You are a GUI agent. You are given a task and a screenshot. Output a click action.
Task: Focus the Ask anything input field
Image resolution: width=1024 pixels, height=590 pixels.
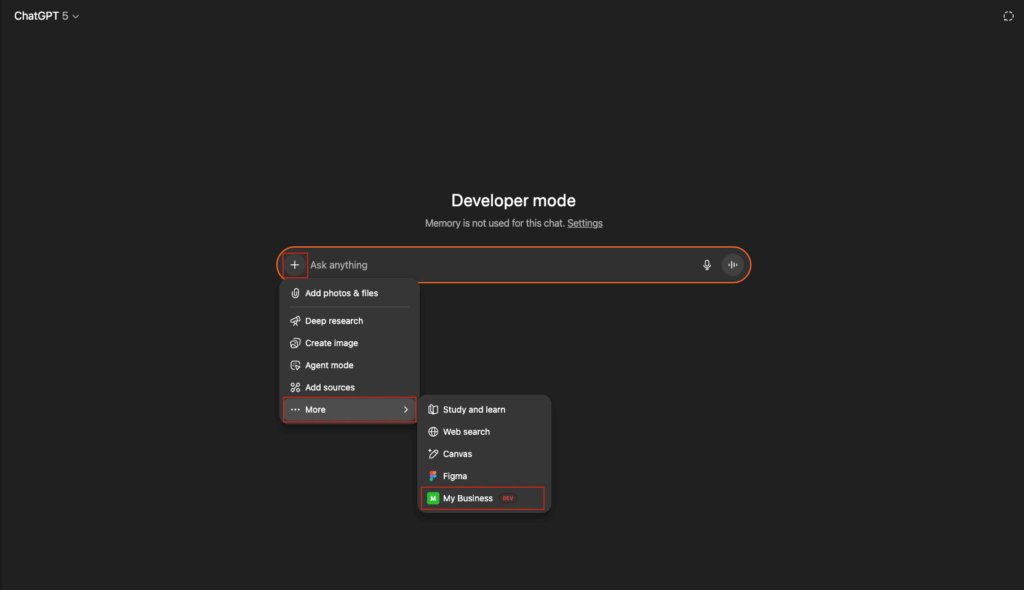pos(502,265)
